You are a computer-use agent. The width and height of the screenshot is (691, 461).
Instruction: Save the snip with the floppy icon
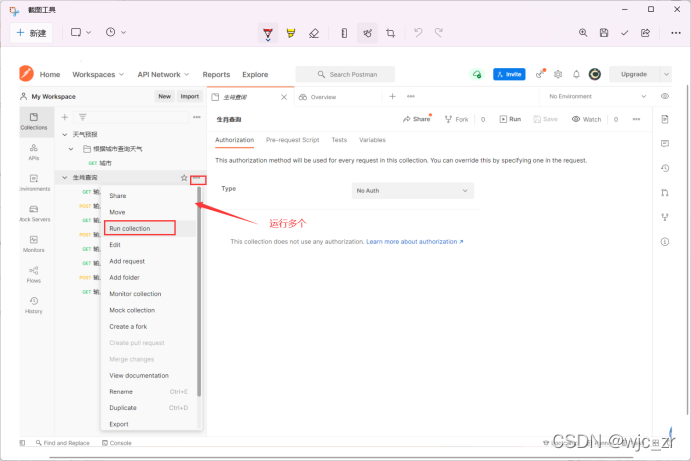604,33
